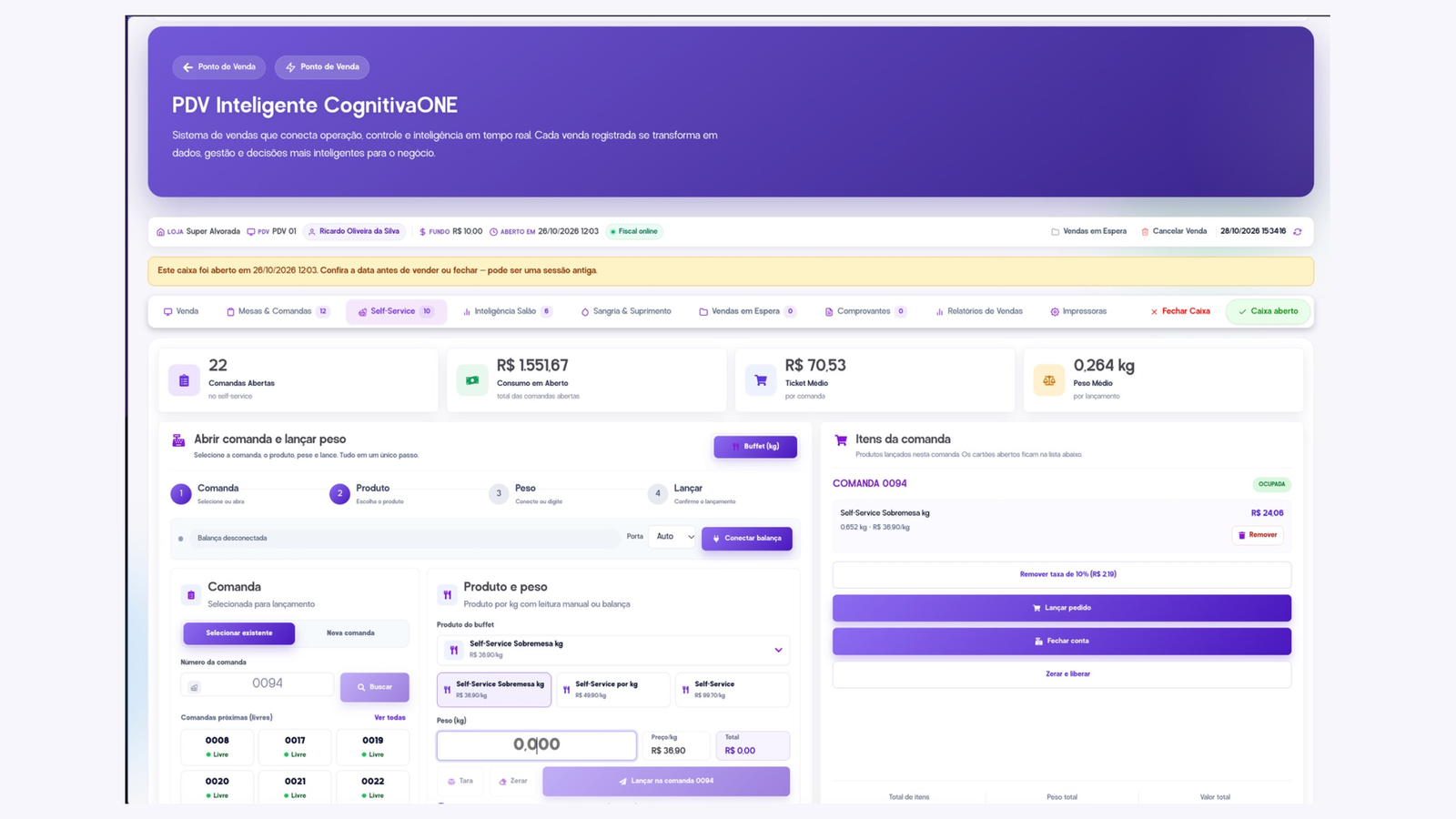Screen dimensions: 1456x819
Task: Expand the Produto do buffet dropdown
Action: pyautogui.click(x=613, y=650)
